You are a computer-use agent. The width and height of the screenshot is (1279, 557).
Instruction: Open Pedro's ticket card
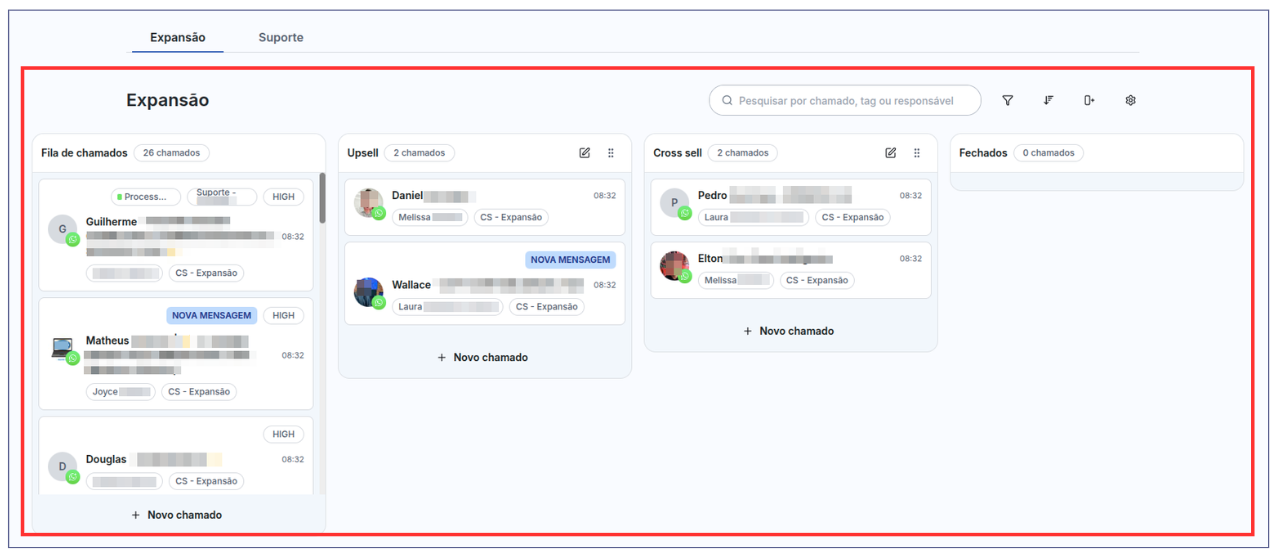pyautogui.click(x=790, y=207)
